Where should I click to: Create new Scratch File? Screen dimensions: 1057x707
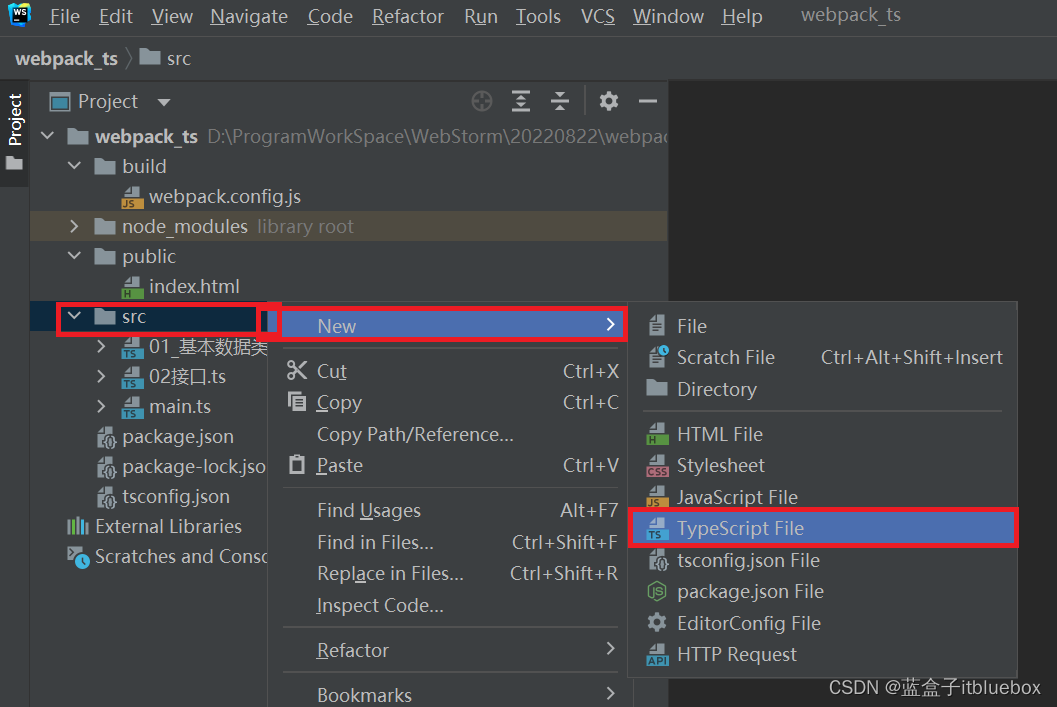[822, 357]
